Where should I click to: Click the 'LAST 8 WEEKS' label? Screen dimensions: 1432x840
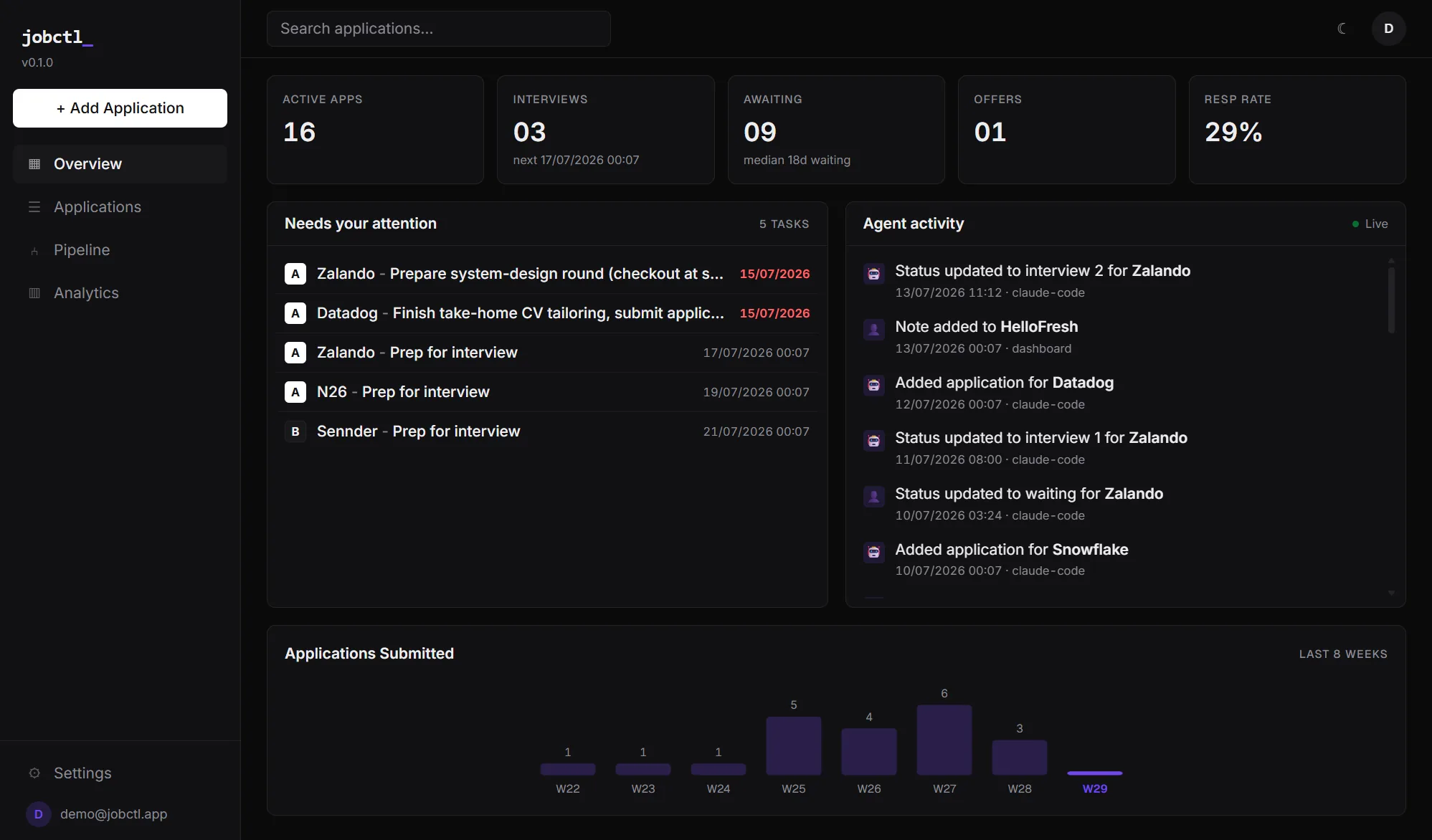tap(1343, 654)
